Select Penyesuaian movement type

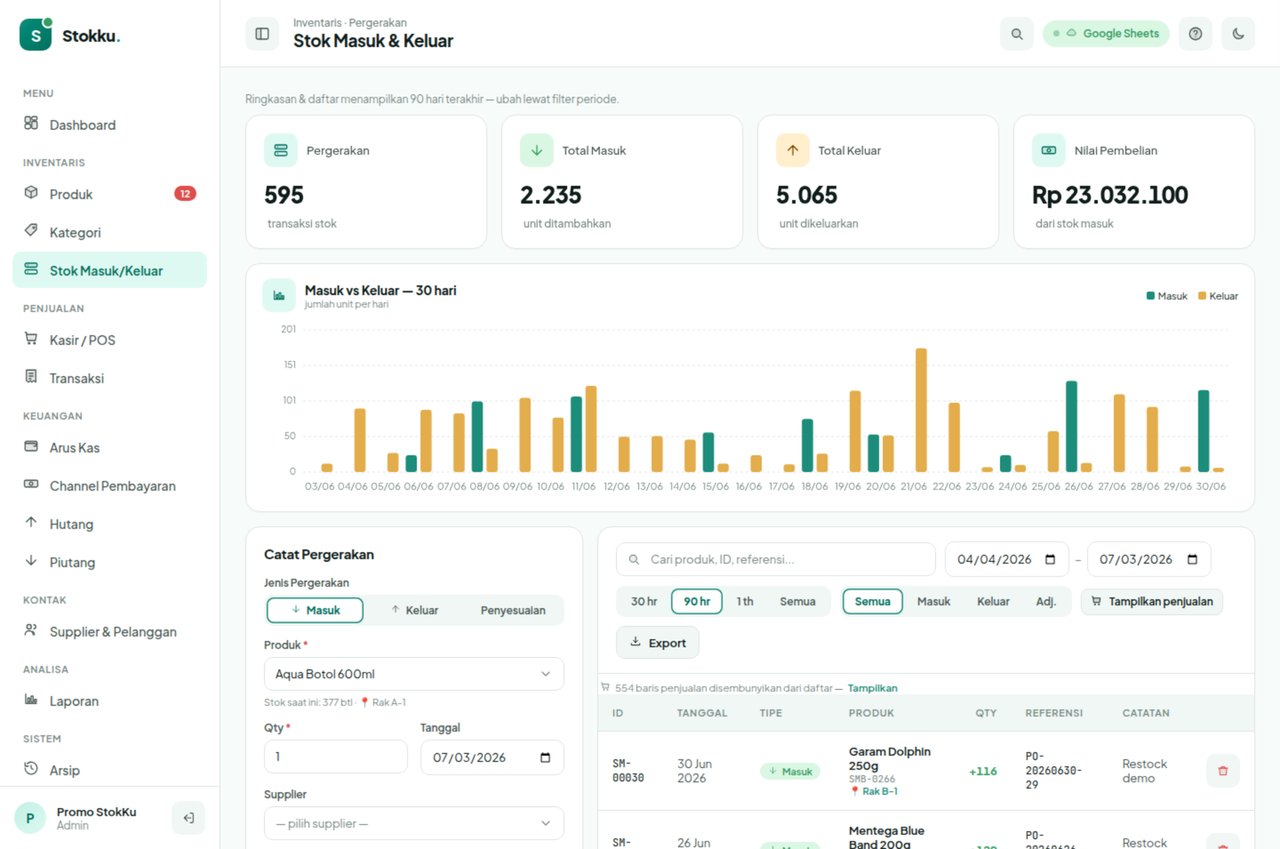coord(513,610)
